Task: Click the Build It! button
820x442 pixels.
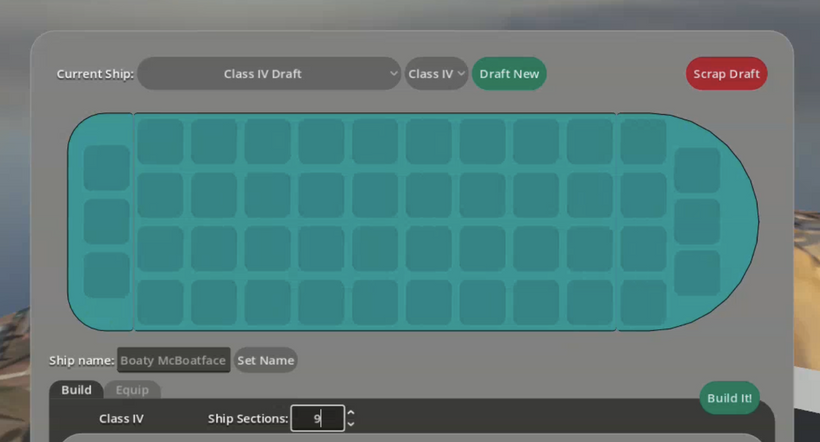Action: pos(730,398)
